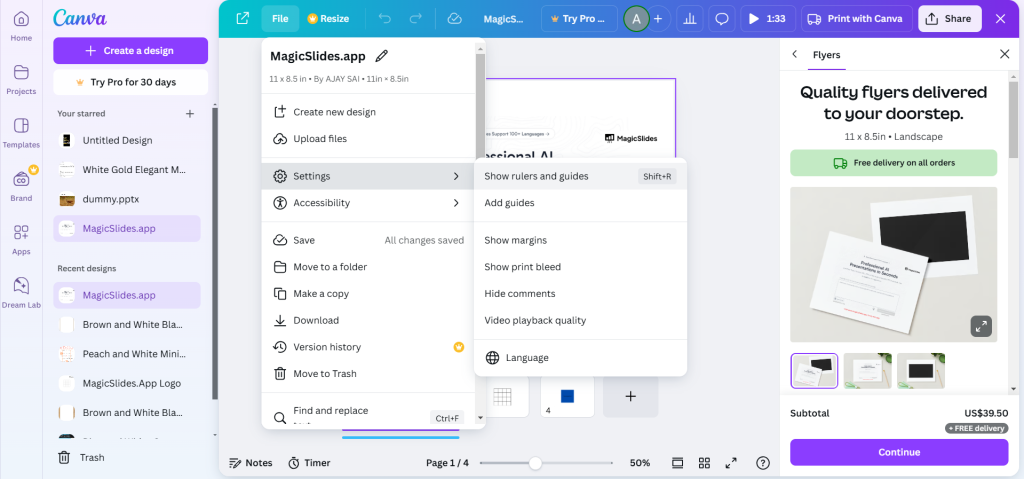Open the Language settings
The width and height of the screenshot is (1024, 479).
(581, 358)
